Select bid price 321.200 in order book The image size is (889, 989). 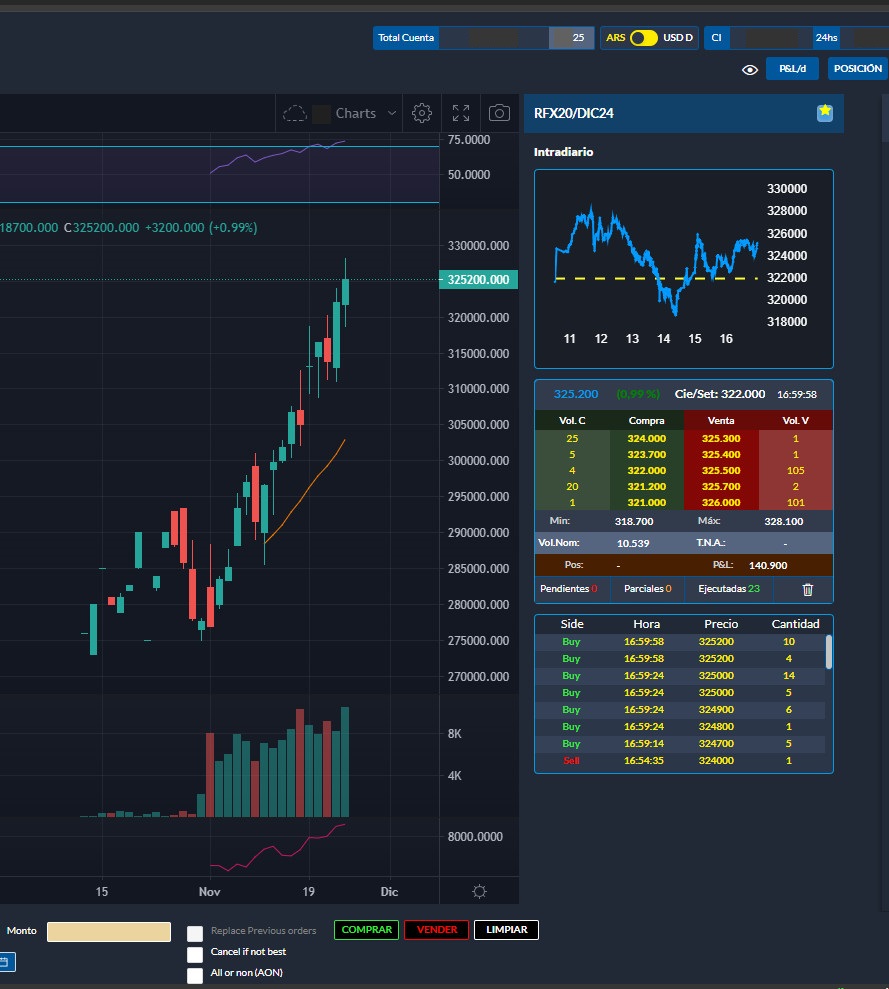click(x=646, y=487)
